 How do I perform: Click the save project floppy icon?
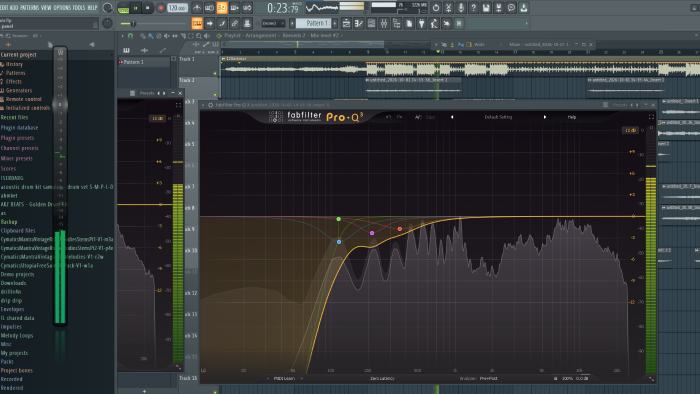(x=486, y=8)
